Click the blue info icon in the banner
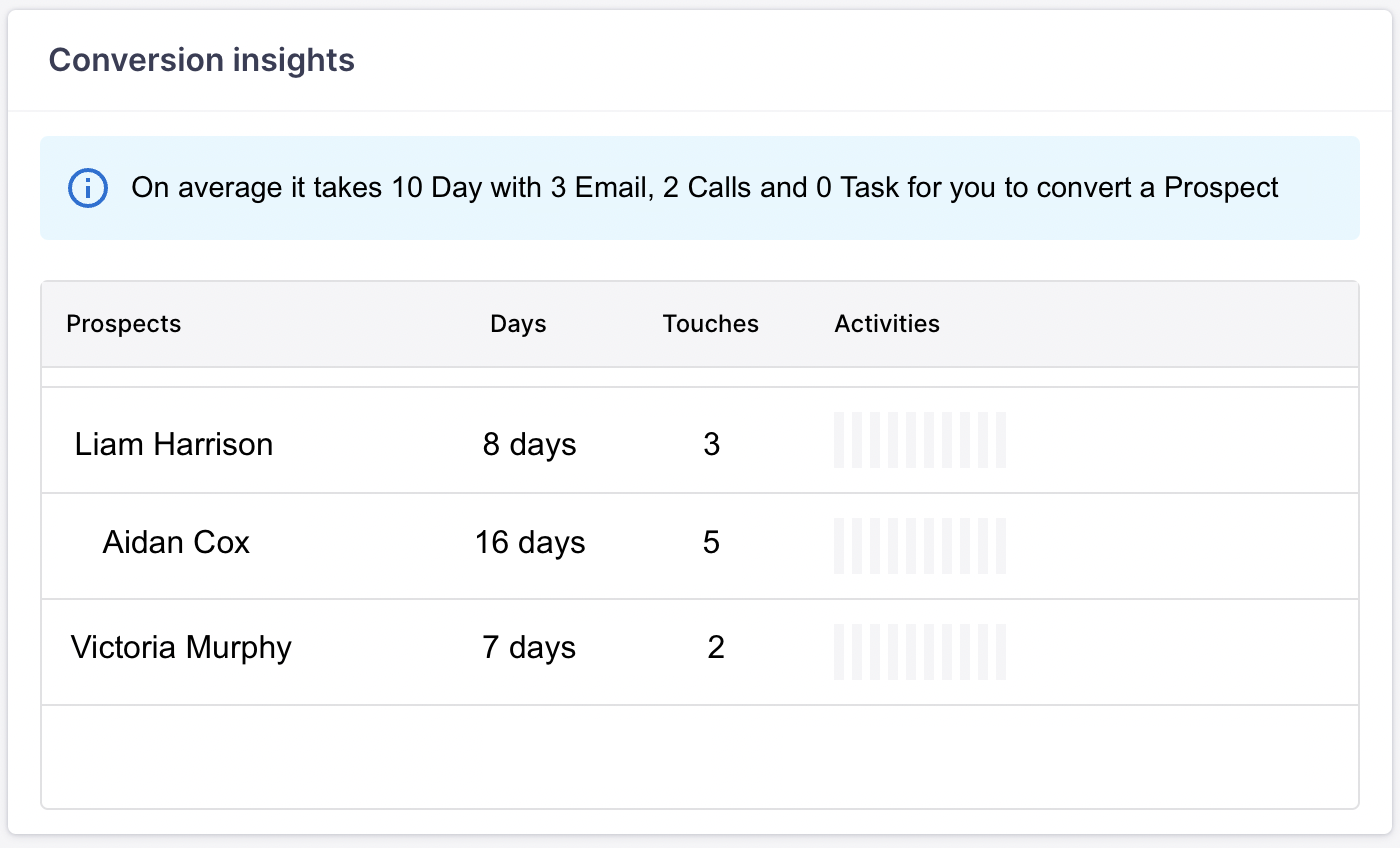The width and height of the screenshot is (1400, 848). point(88,188)
